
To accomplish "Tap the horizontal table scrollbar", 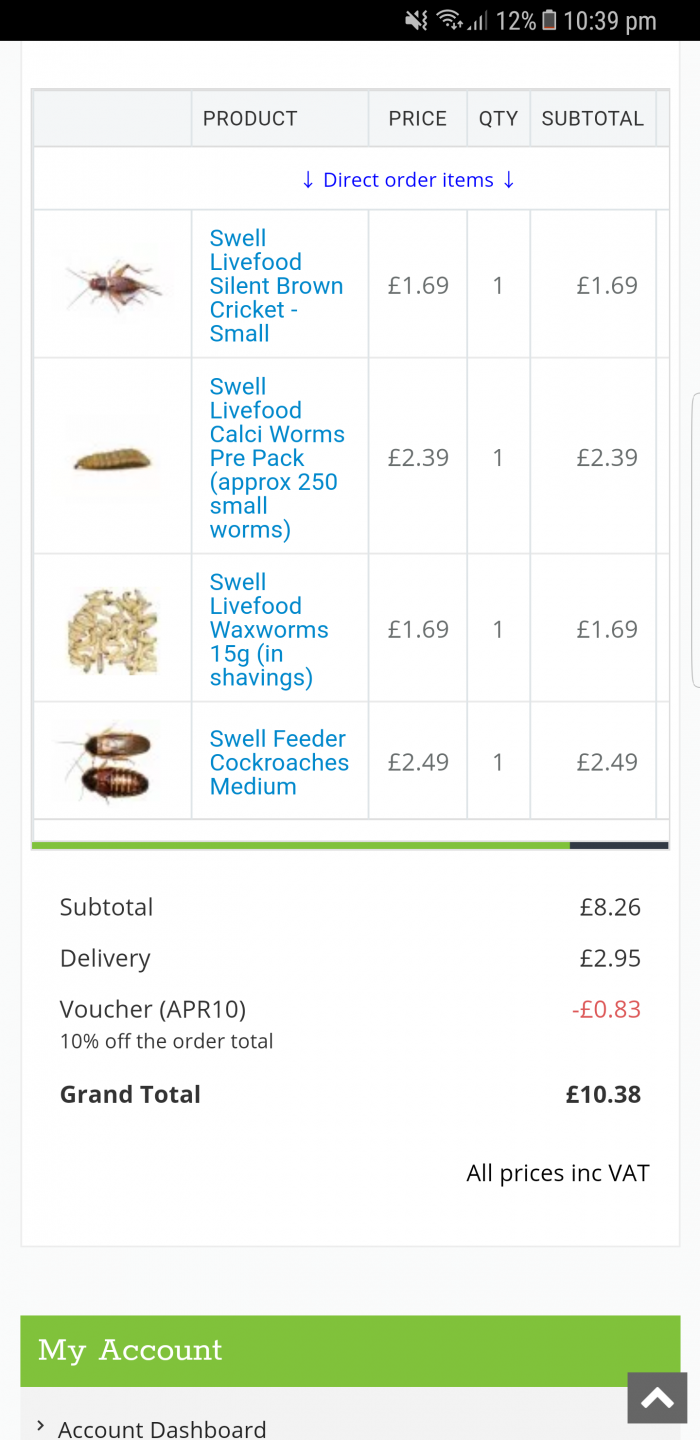I will [300, 845].
